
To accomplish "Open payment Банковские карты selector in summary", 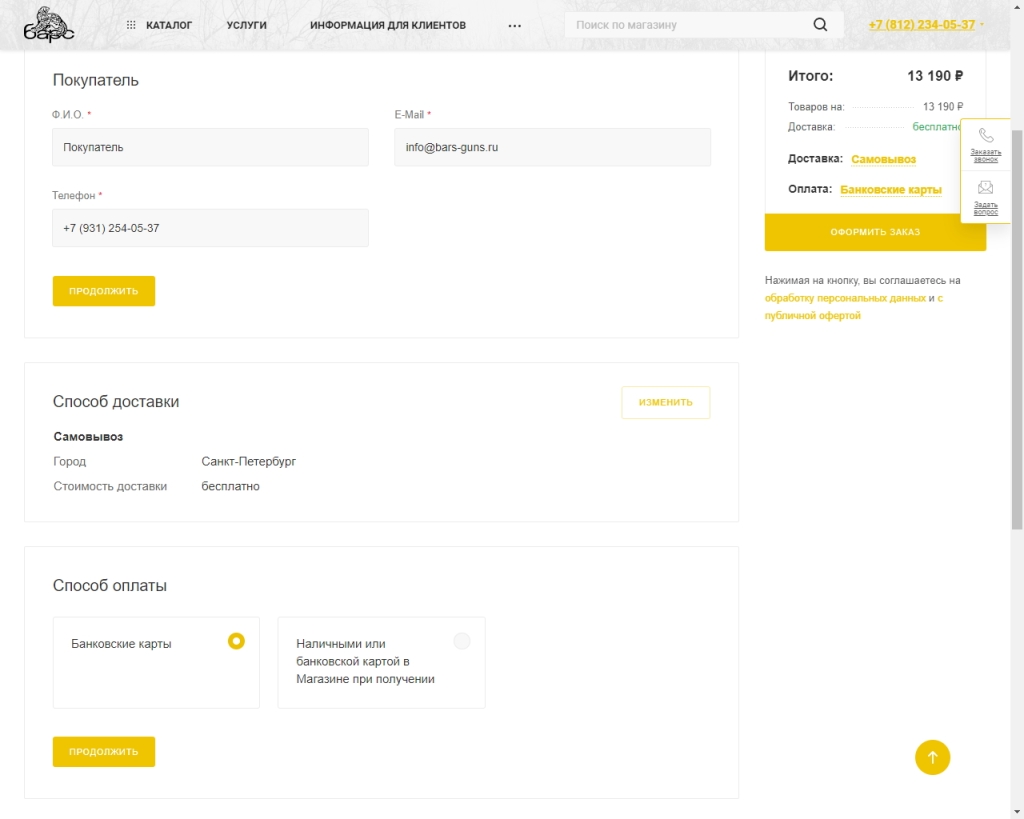I will pyautogui.click(x=890, y=189).
